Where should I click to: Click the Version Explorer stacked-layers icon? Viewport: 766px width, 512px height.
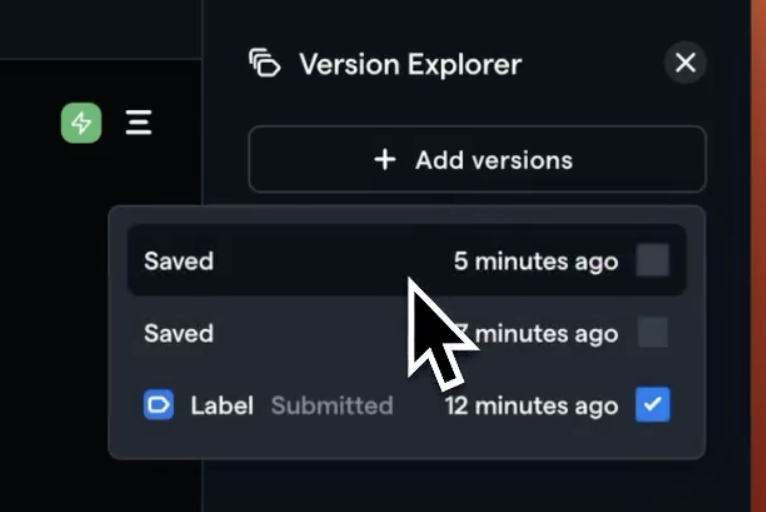(264, 63)
